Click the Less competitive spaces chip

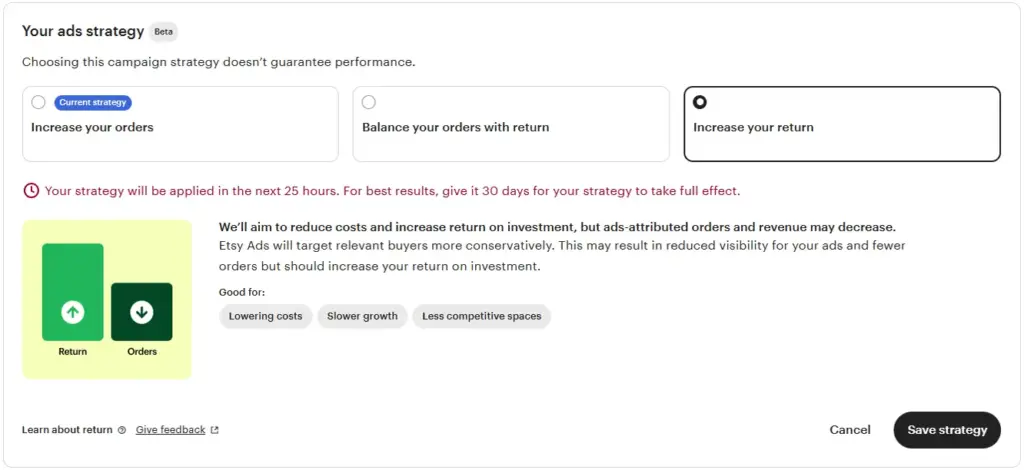tap(481, 316)
